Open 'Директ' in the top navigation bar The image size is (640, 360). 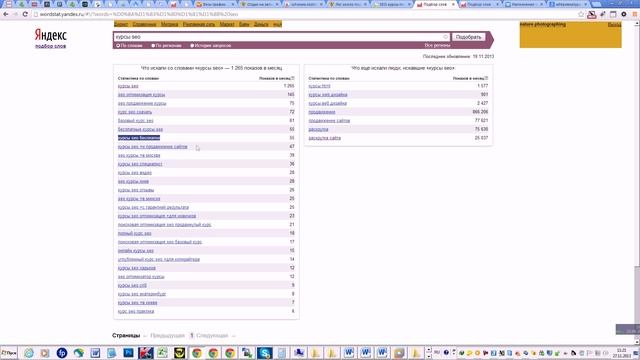pyautogui.click(x=121, y=24)
